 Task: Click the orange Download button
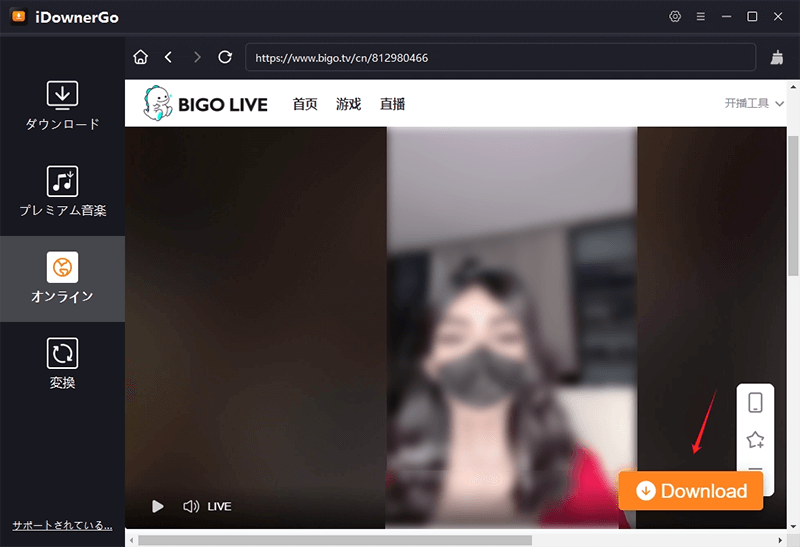[691, 491]
